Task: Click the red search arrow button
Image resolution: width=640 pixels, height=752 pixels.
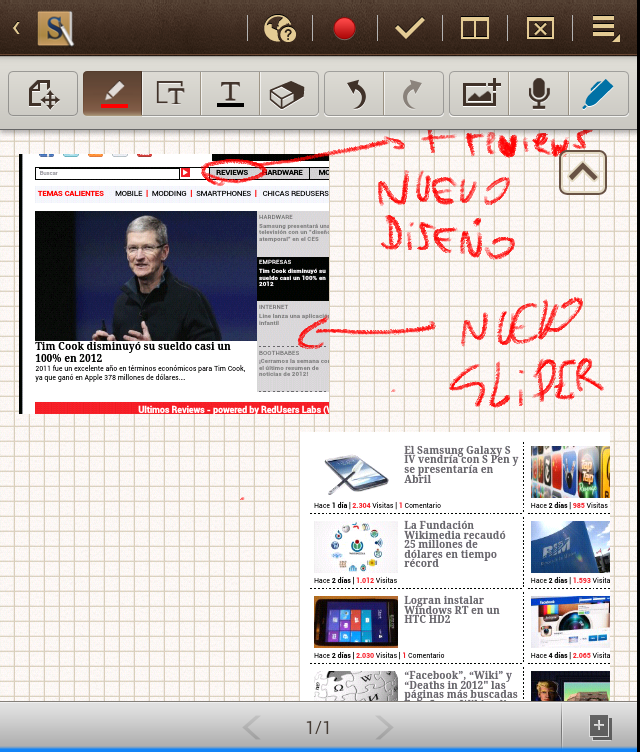Action: pos(186,173)
